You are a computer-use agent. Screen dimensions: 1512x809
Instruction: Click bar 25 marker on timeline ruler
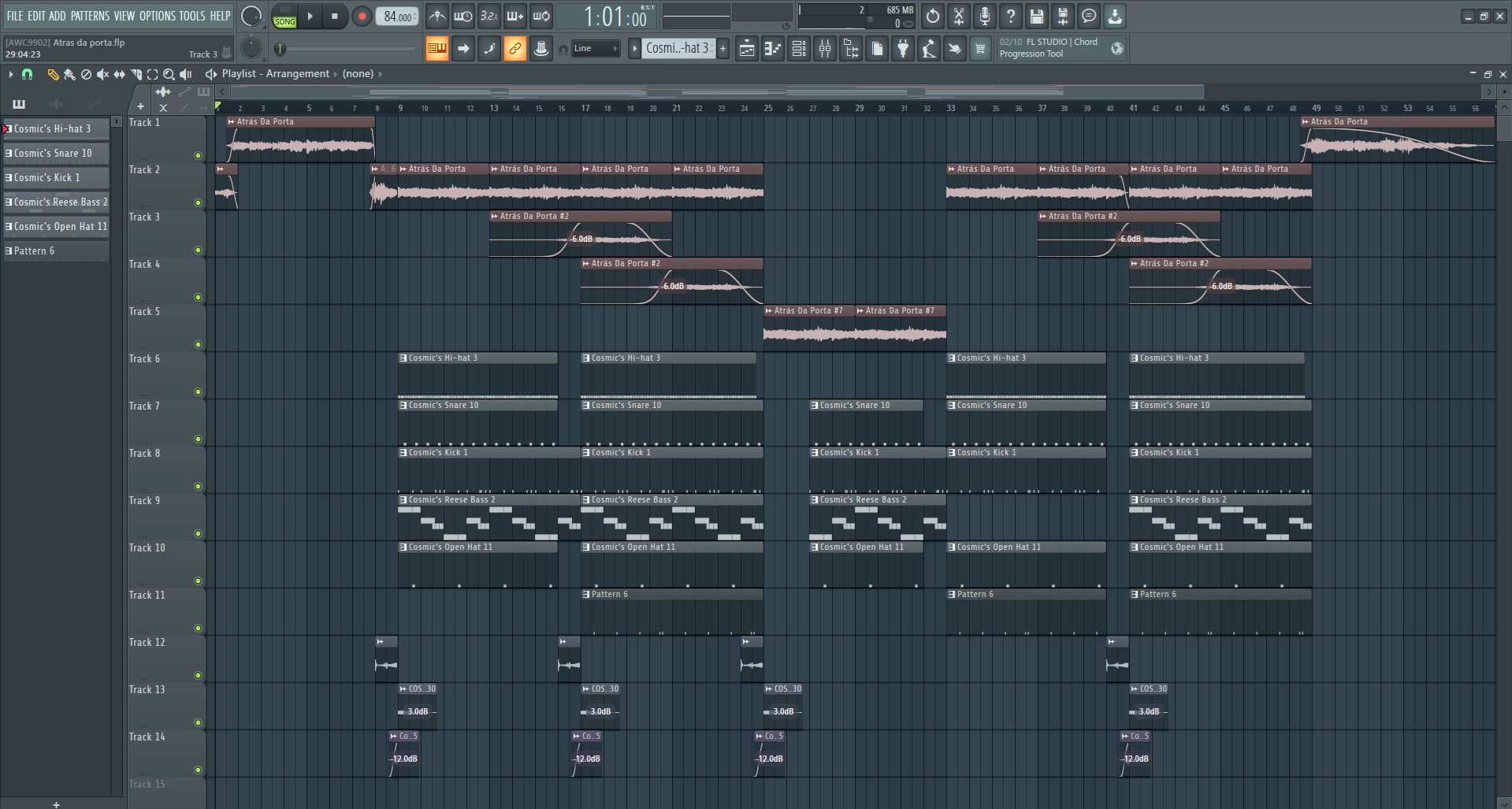pyautogui.click(x=768, y=108)
